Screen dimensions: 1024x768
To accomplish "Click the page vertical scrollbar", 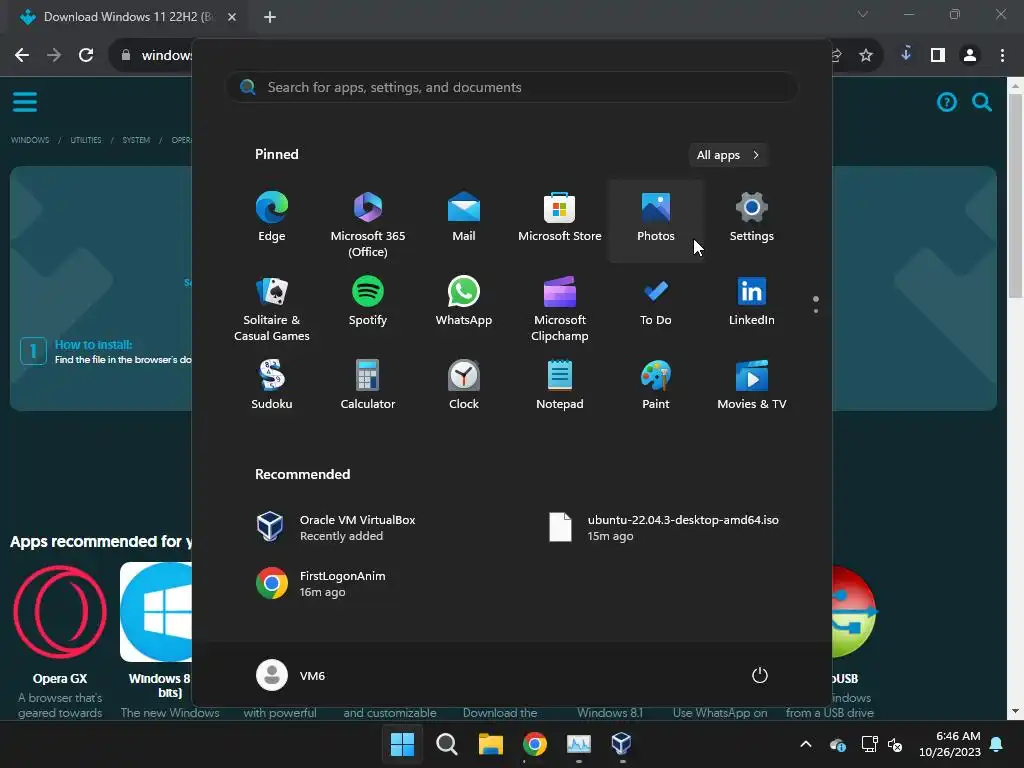I will 1016,196.
